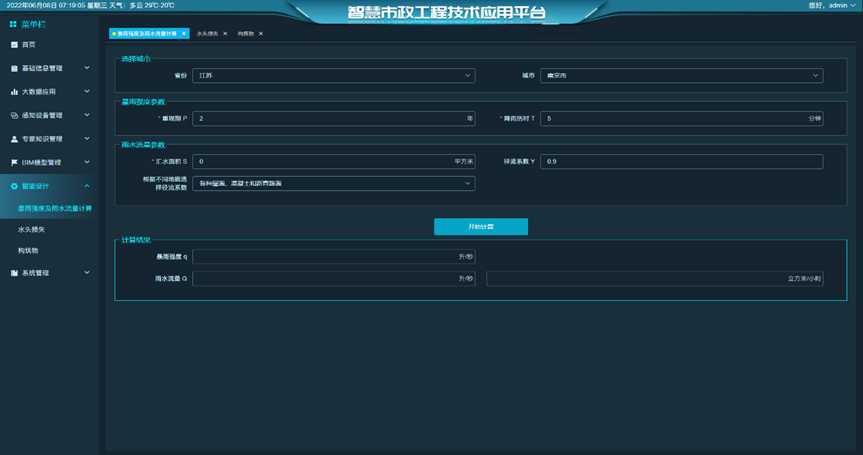Click the 系统管理 sidebar icon
Viewport: 863px width, 455px height.
point(14,272)
